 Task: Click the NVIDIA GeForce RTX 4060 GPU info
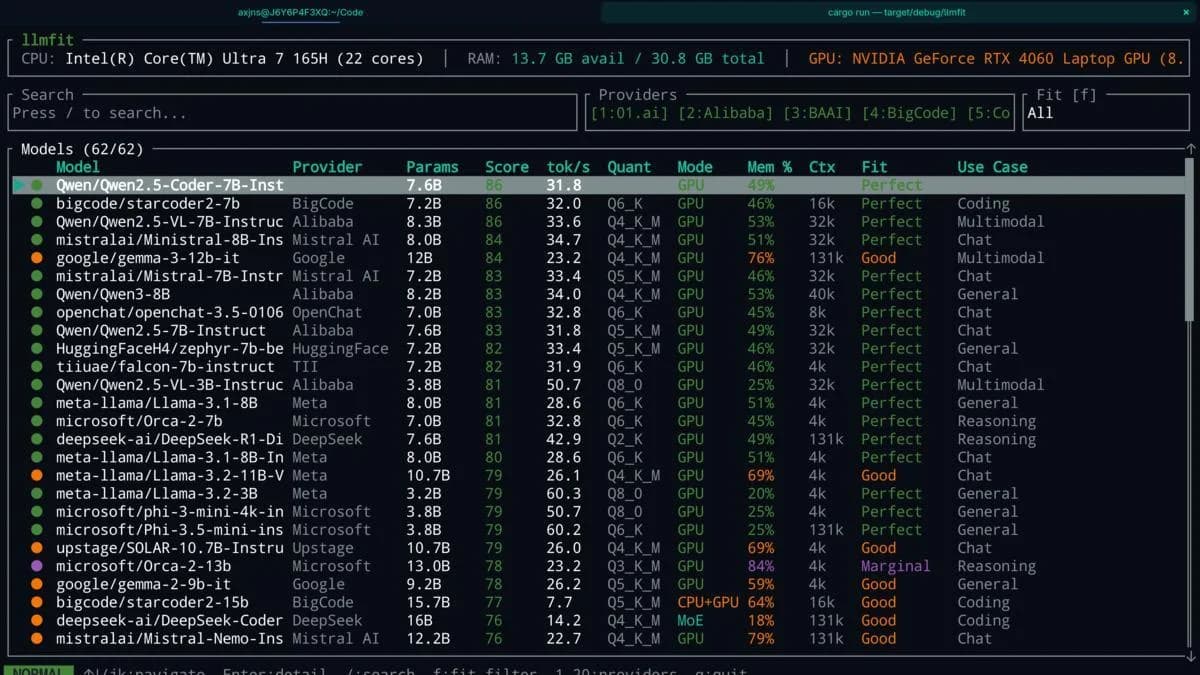(x=996, y=59)
